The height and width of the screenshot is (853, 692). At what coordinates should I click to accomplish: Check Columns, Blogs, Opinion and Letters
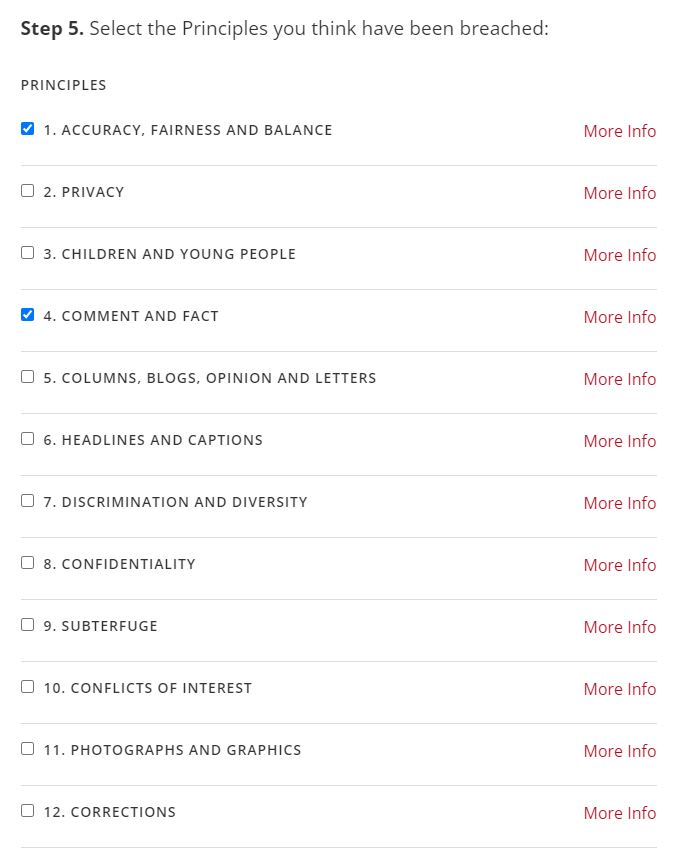[27, 376]
